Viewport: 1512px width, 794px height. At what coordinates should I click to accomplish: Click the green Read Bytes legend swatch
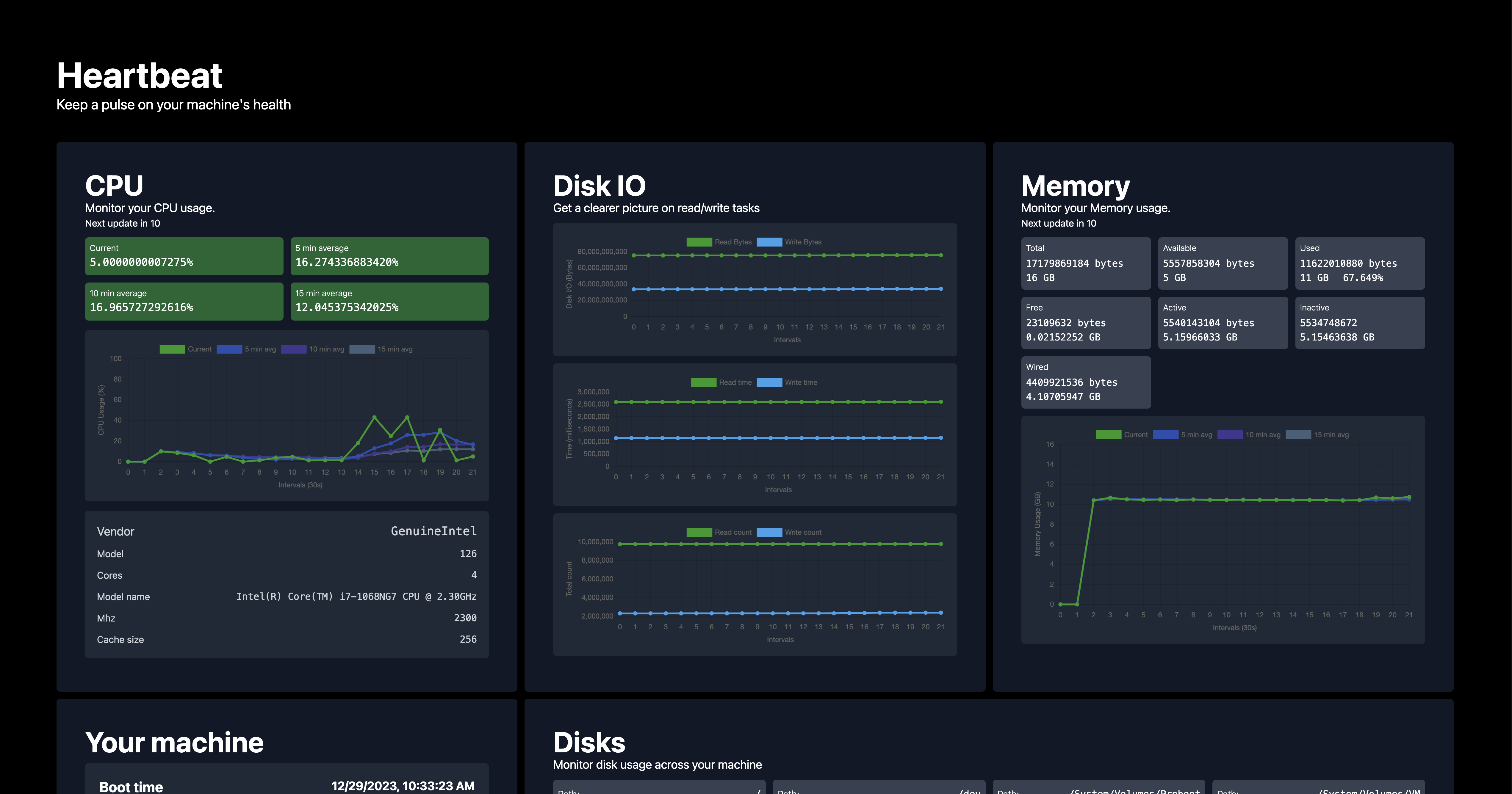pos(699,242)
